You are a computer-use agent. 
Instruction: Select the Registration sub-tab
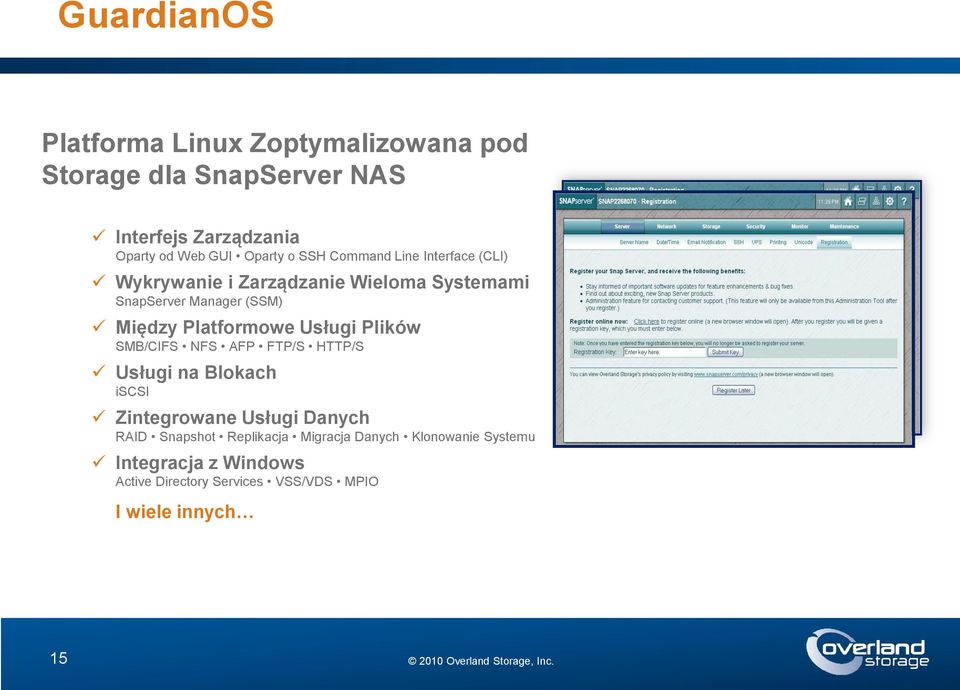pyautogui.click(x=834, y=243)
